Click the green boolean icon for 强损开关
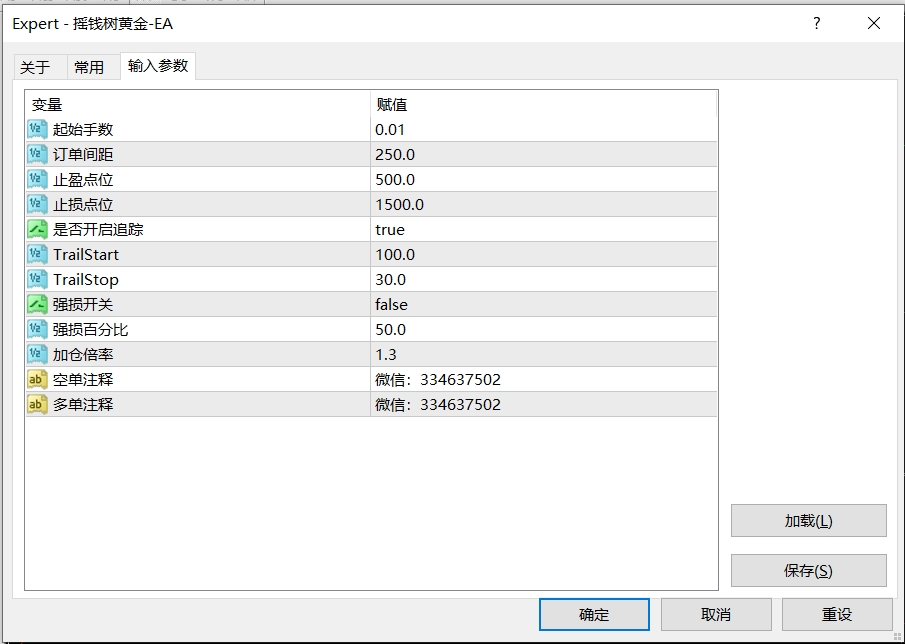Screen dimensions: 905x644 [37, 304]
